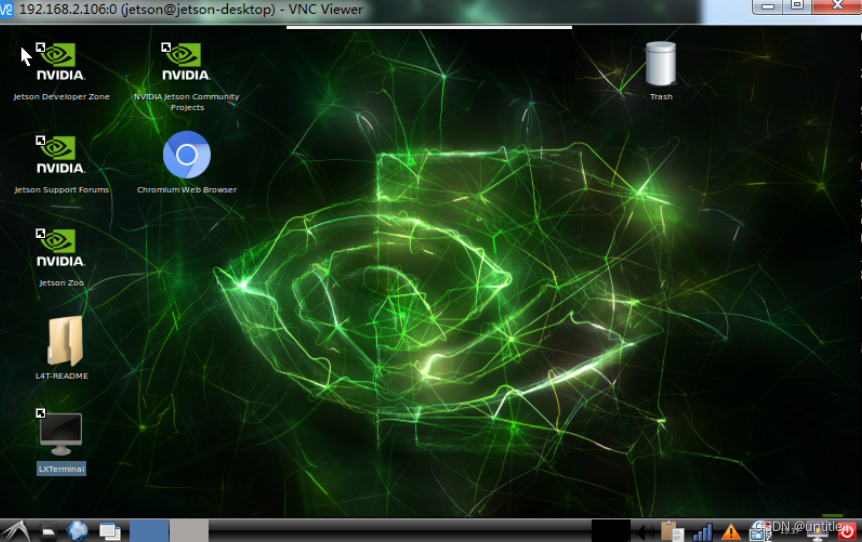Screen dimensions: 862x542
Task: Open NVIDIA Jetson Community Projects shortcut
Action: pos(186,62)
